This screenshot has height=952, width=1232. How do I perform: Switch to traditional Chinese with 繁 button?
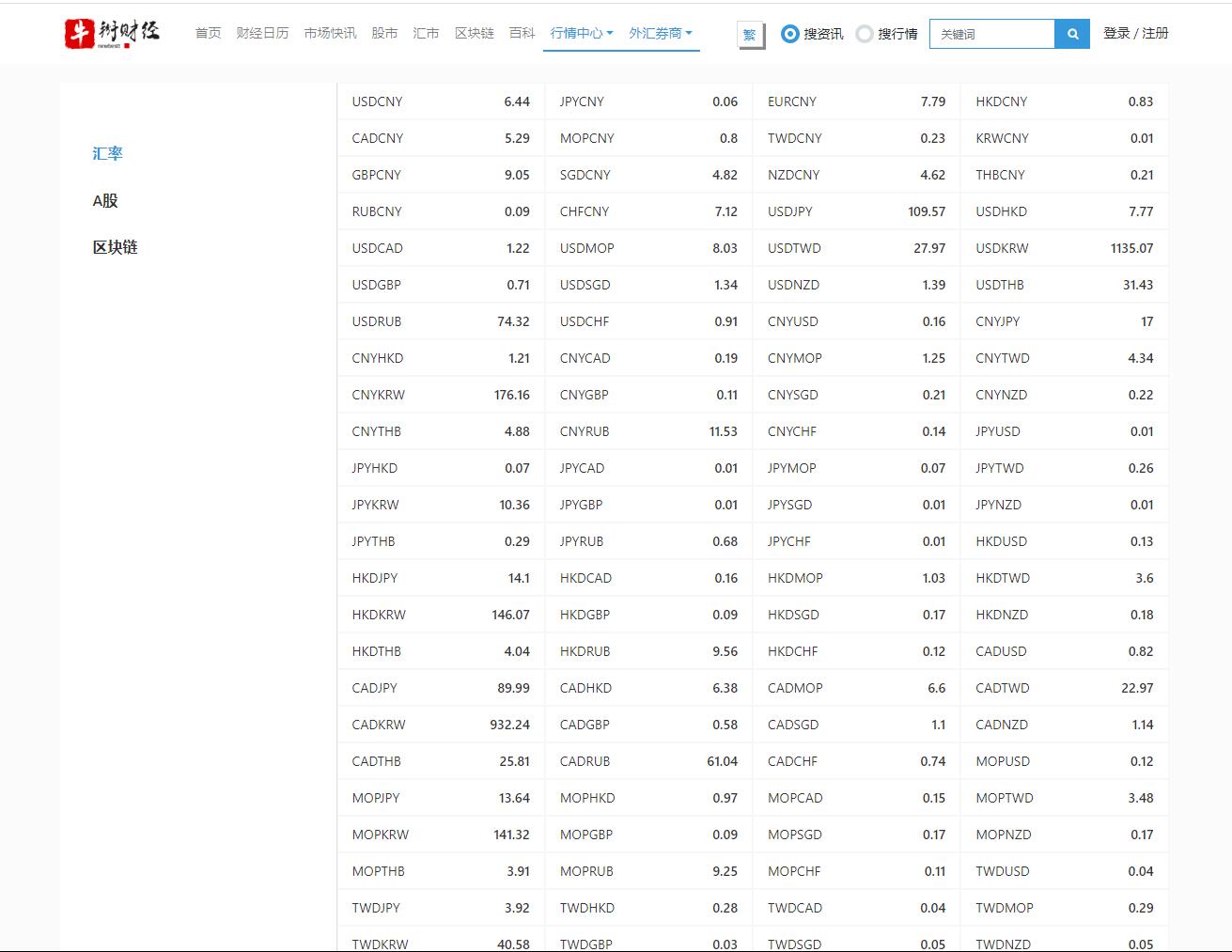click(x=750, y=35)
